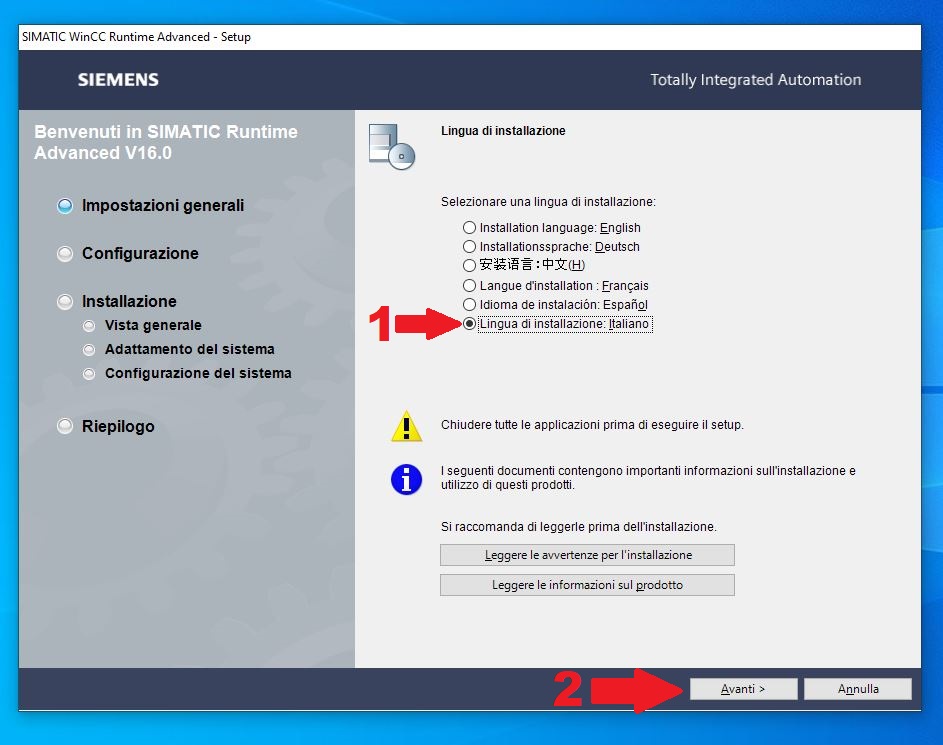The width and height of the screenshot is (943, 745).
Task: Click Configurazione step in sidebar
Action: (140, 254)
